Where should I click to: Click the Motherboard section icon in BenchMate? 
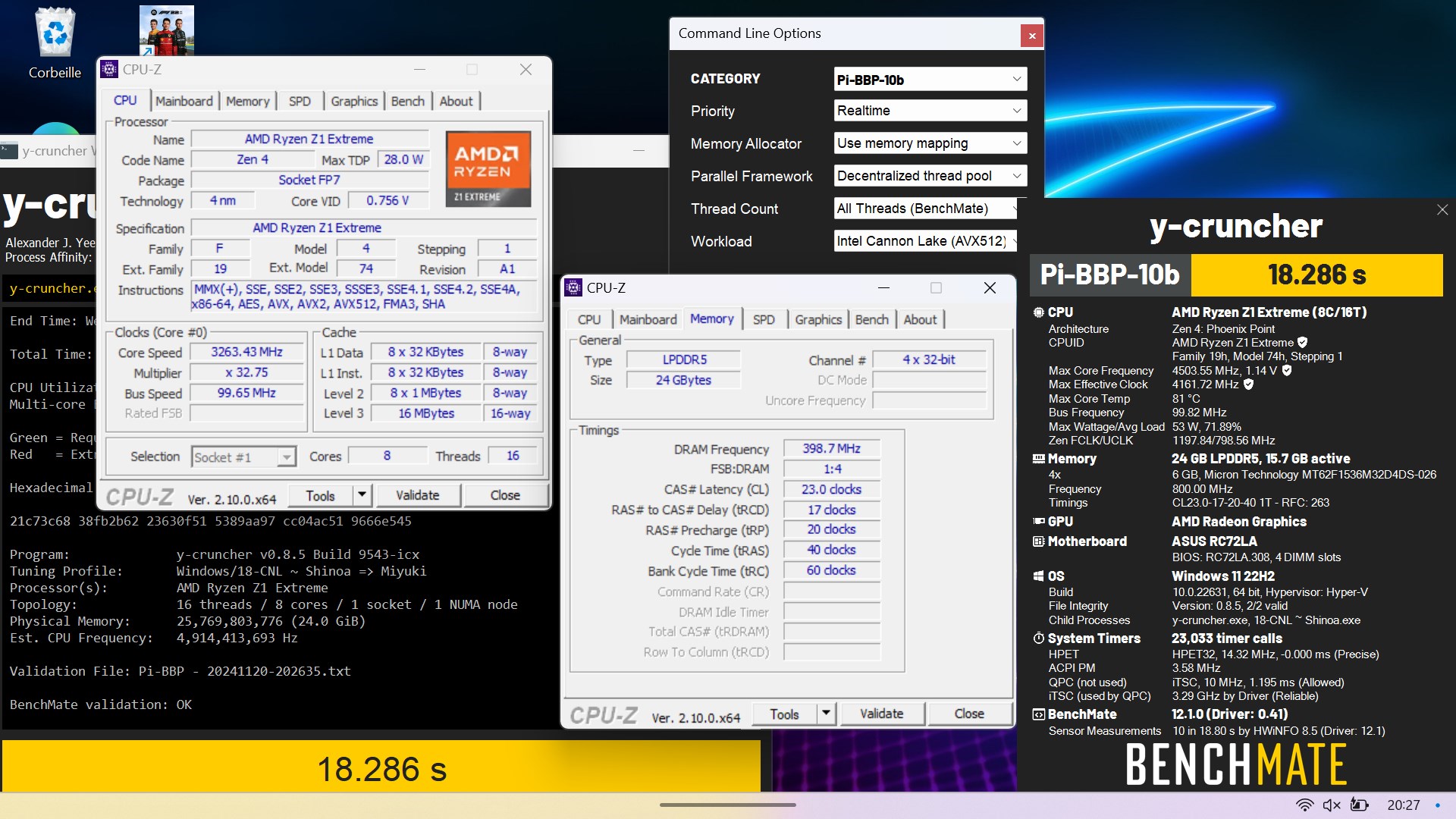click(1038, 541)
